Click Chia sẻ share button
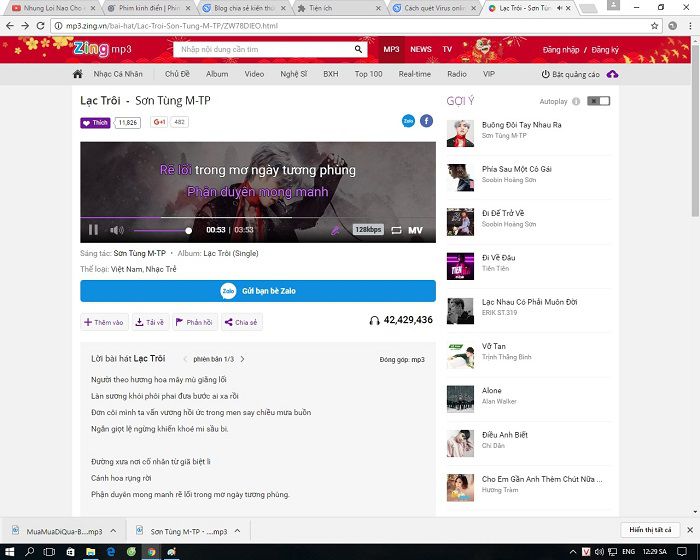Viewport: 700px width, 560px height. pos(241,322)
